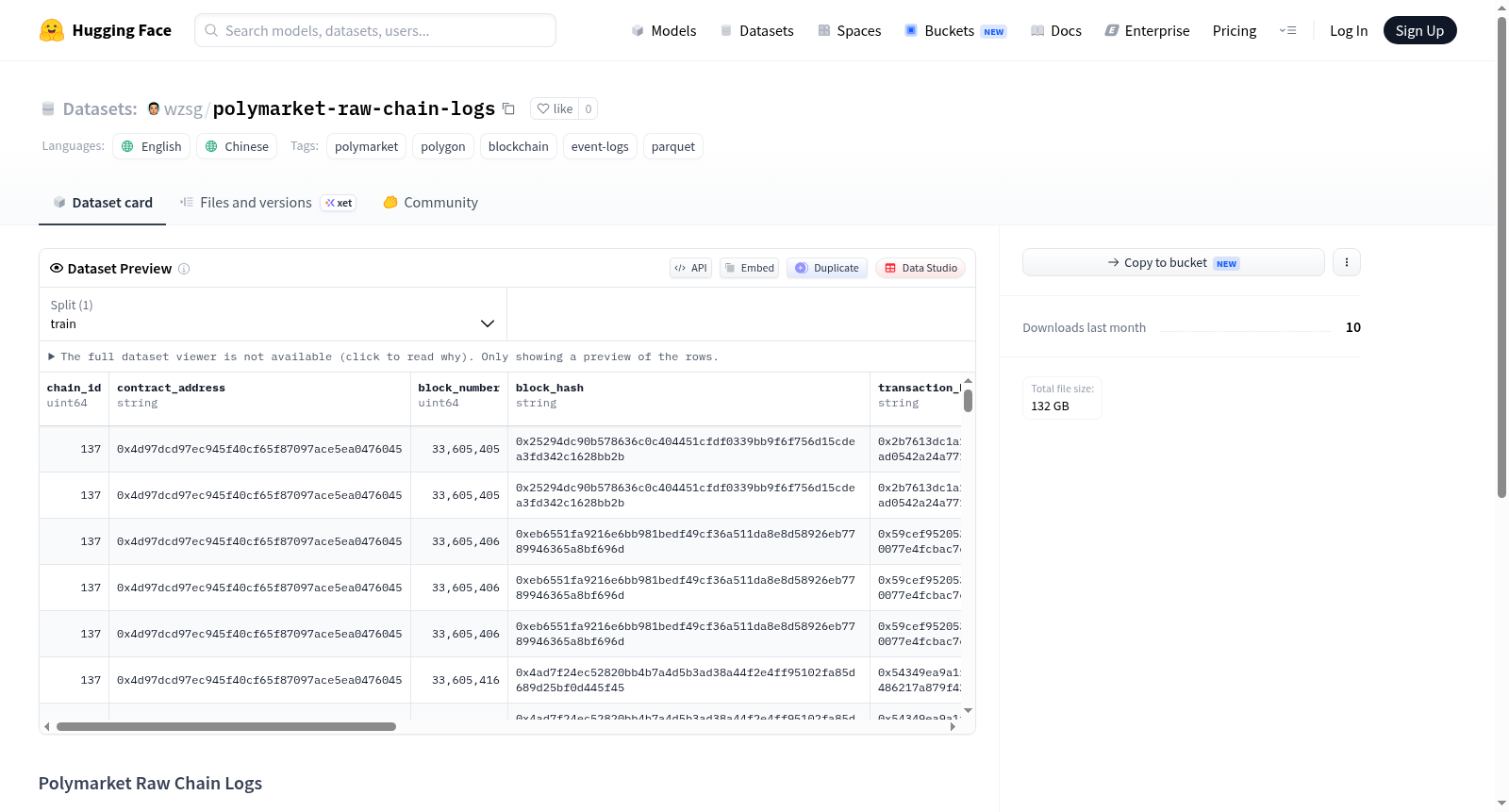Open the Spaces menu item
Image resolution: width=1509 pixels, height=812 pixels.
850,30
